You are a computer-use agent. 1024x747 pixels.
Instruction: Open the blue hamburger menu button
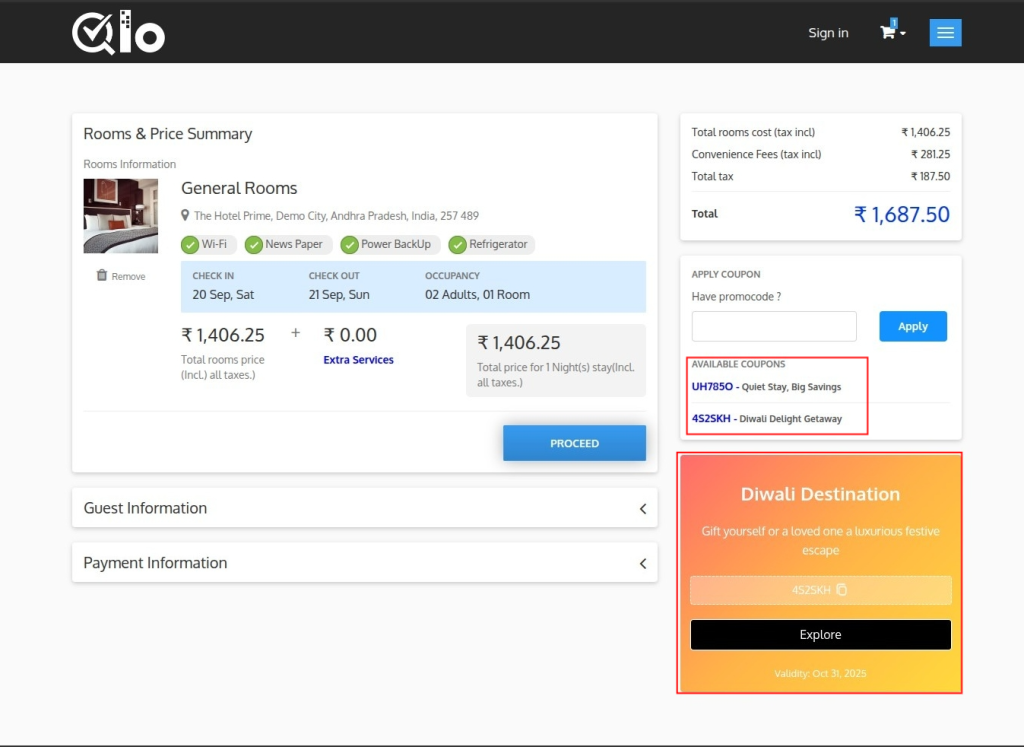click(x=945, y=33)
